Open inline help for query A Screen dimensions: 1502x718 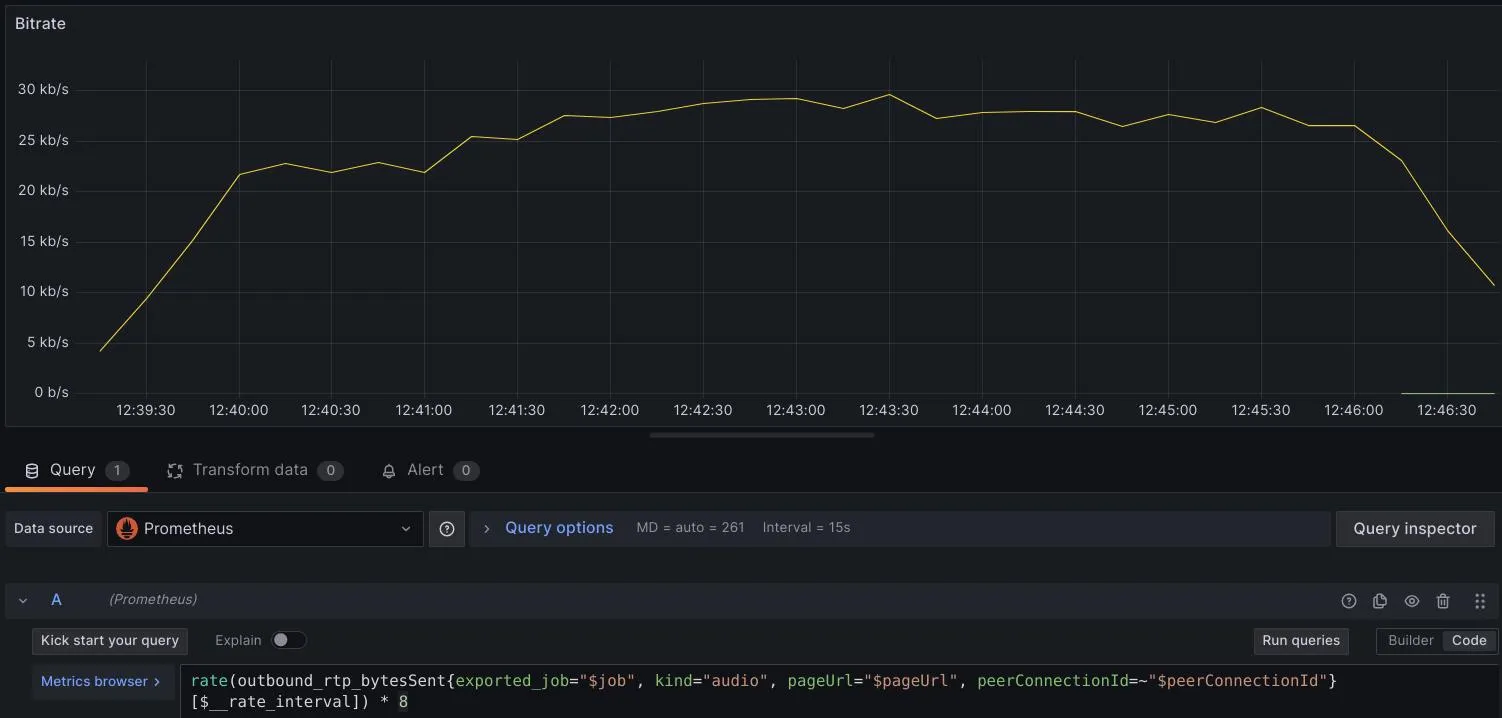pyautogui.click(x=1349, y=600)
